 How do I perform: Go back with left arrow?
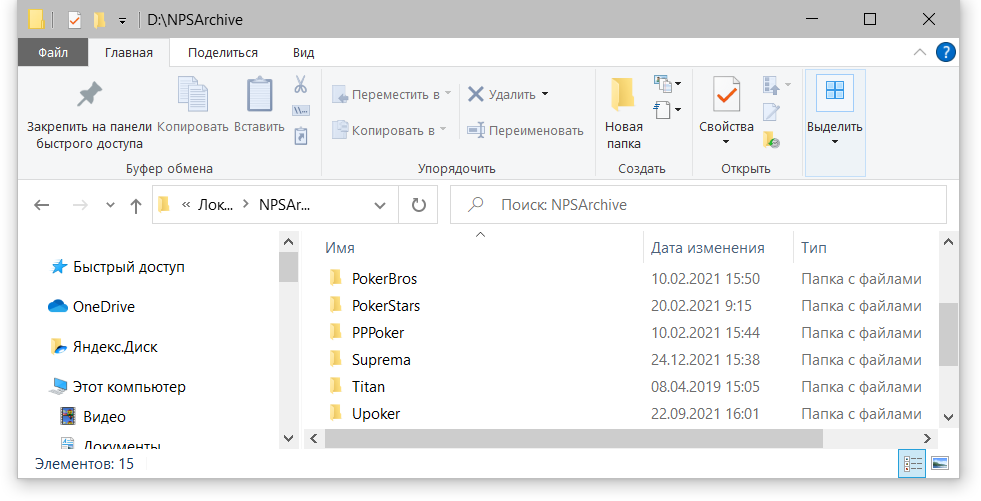tap(42, 205)
